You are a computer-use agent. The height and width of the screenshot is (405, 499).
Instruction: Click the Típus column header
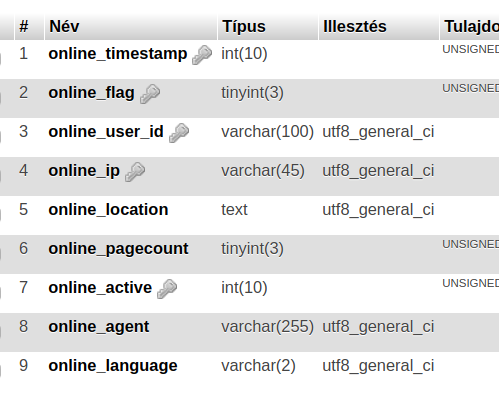(x=244, y=26)
